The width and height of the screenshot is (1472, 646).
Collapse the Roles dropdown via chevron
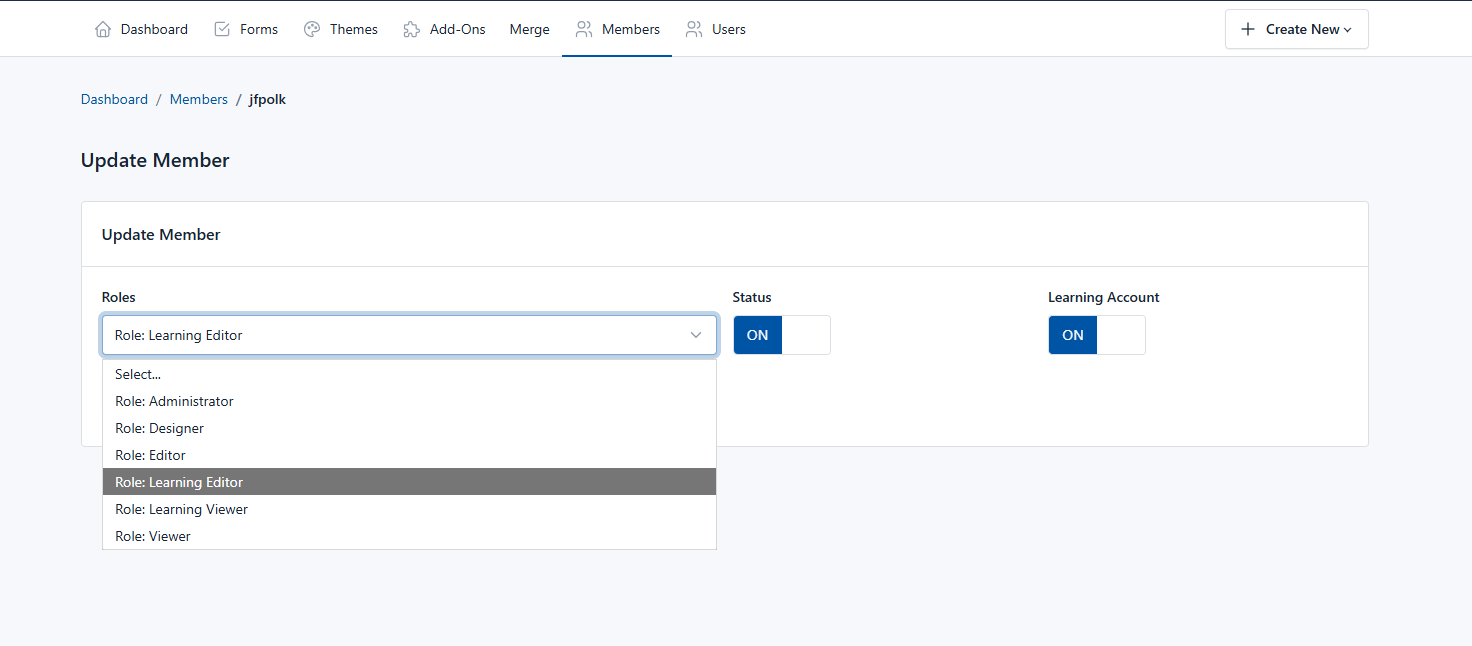pos(696,335)
